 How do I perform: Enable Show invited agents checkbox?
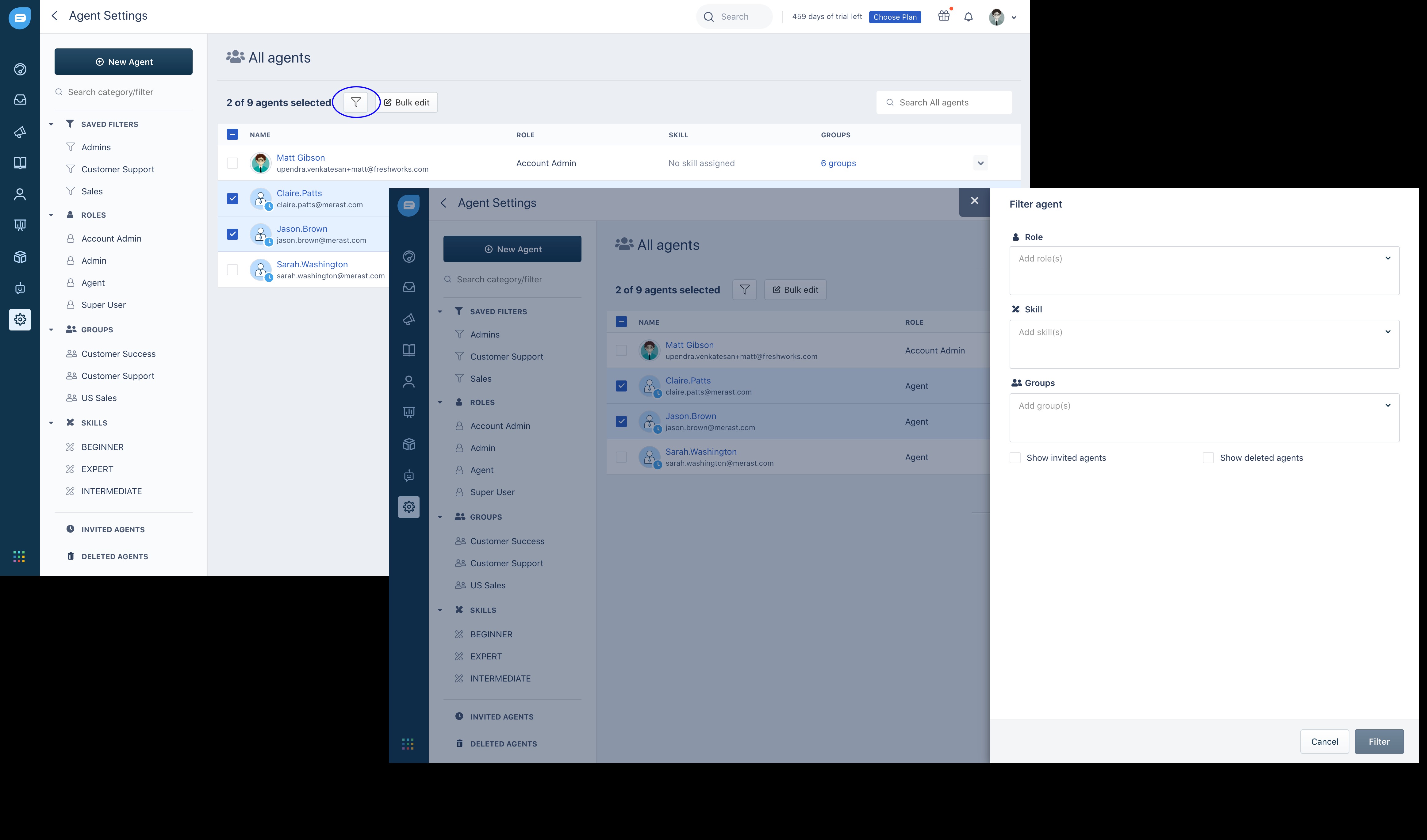(x=1015, y=458)
